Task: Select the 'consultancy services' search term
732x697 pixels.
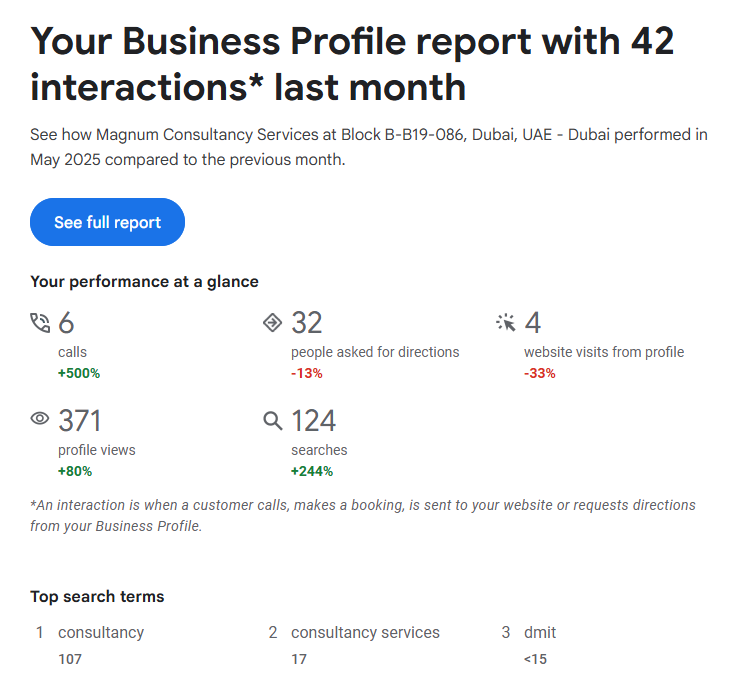Action: tap(365, 632)
